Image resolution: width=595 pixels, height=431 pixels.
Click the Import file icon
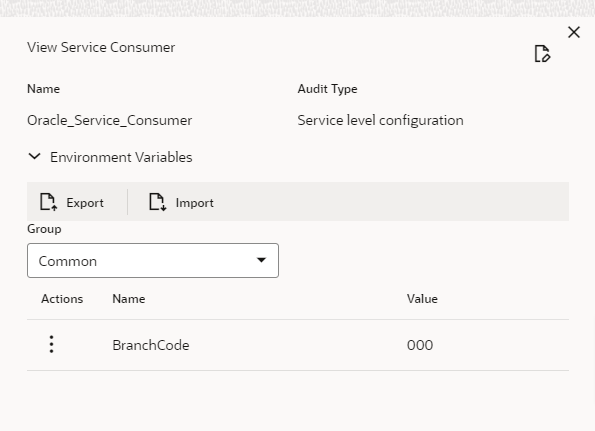[x=157, y=202]
